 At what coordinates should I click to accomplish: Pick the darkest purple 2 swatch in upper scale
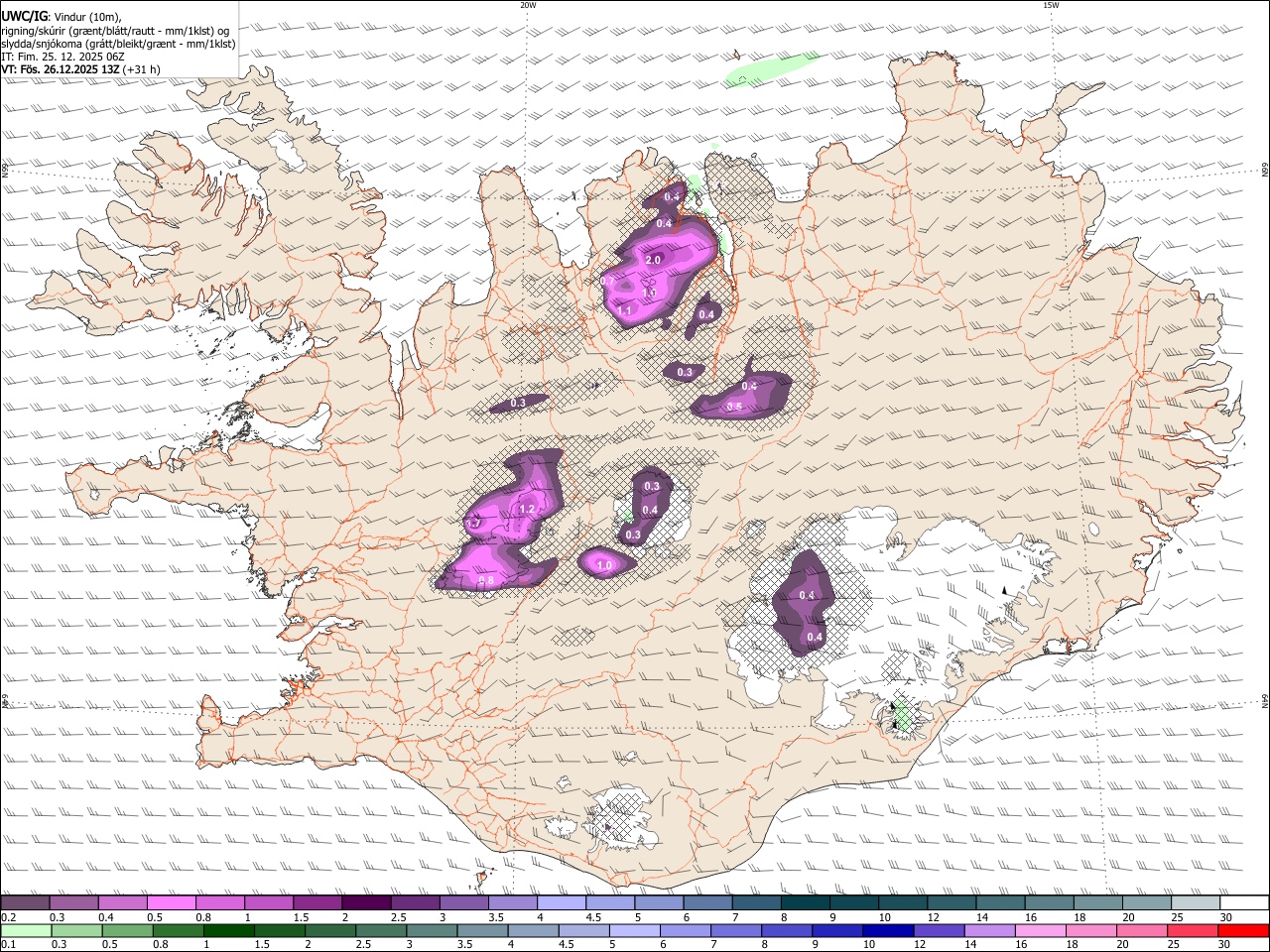(x=366, y=902)
